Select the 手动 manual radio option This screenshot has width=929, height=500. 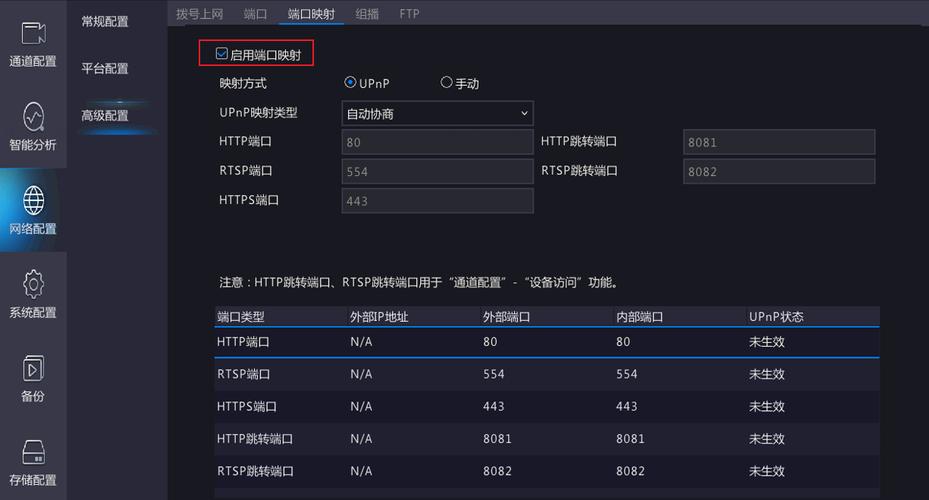point(446,82)
